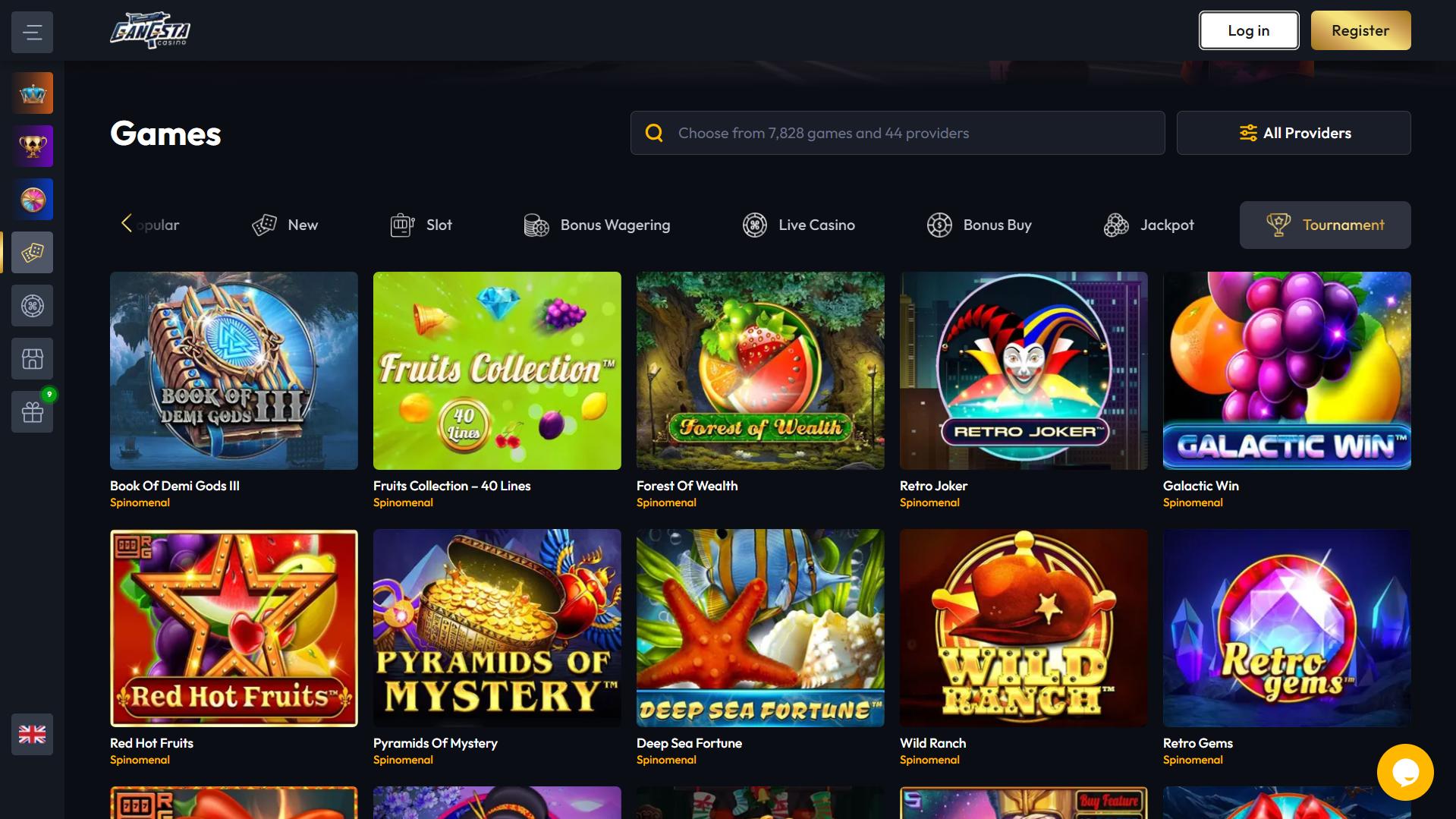Click the Gangsta Casino logo
Image resolution: width=1456 pixels, height=819 pixels.
tap(150, 30)
